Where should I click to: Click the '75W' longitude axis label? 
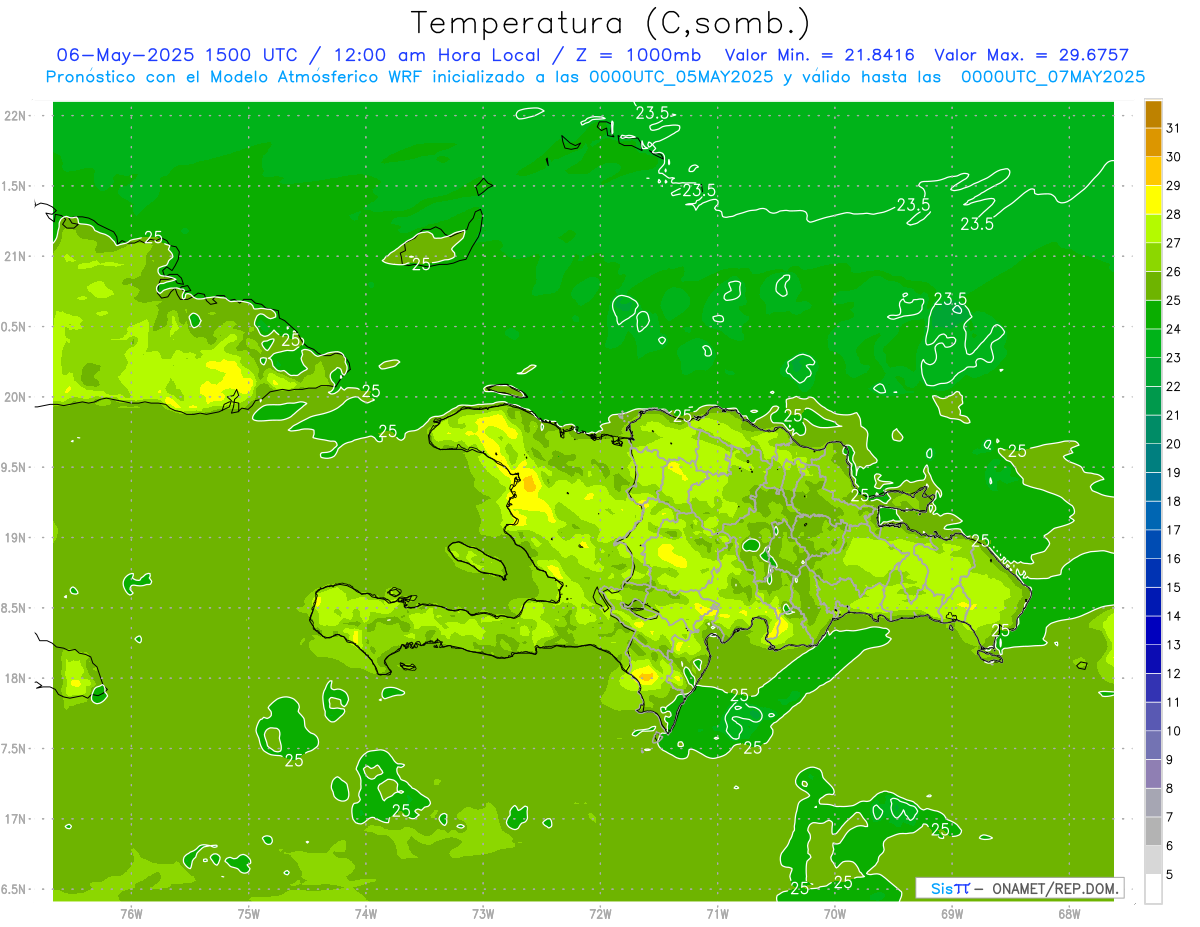tap(249, 913)
